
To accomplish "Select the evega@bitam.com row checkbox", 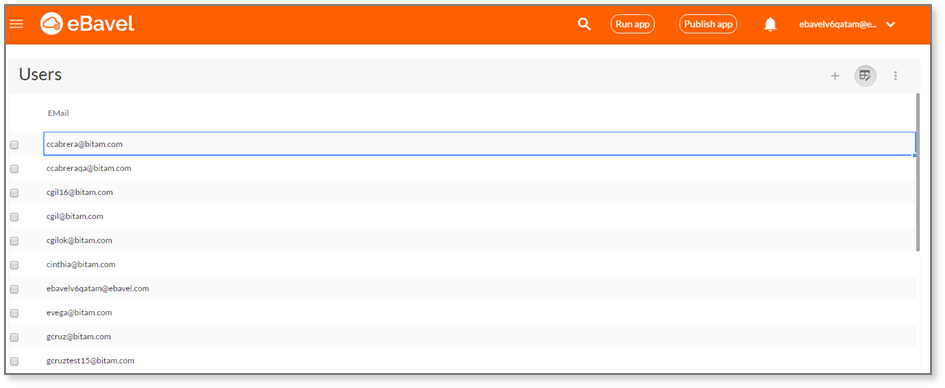I will [14, 313].
